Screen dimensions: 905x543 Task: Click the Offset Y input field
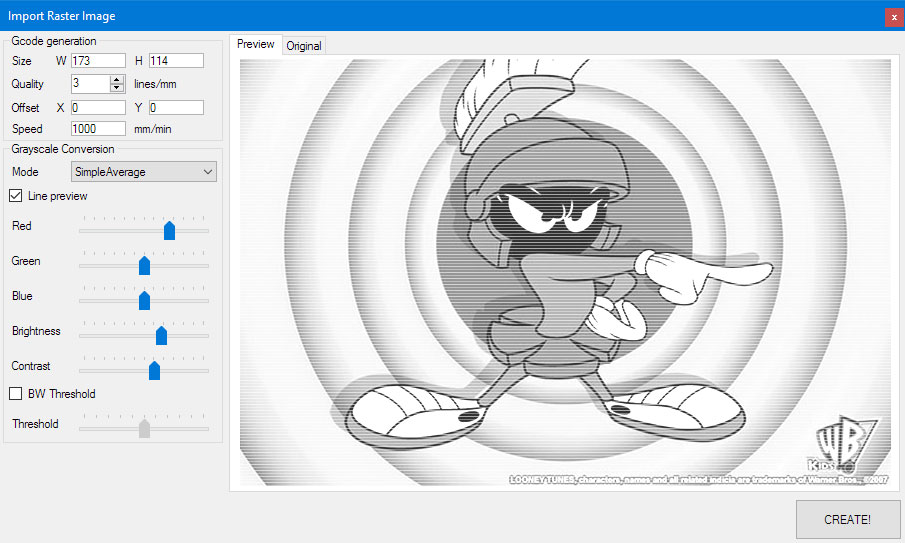coord(176,107)
